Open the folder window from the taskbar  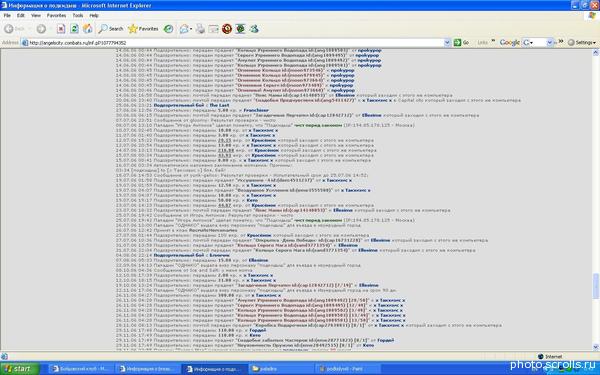(280, 369)
